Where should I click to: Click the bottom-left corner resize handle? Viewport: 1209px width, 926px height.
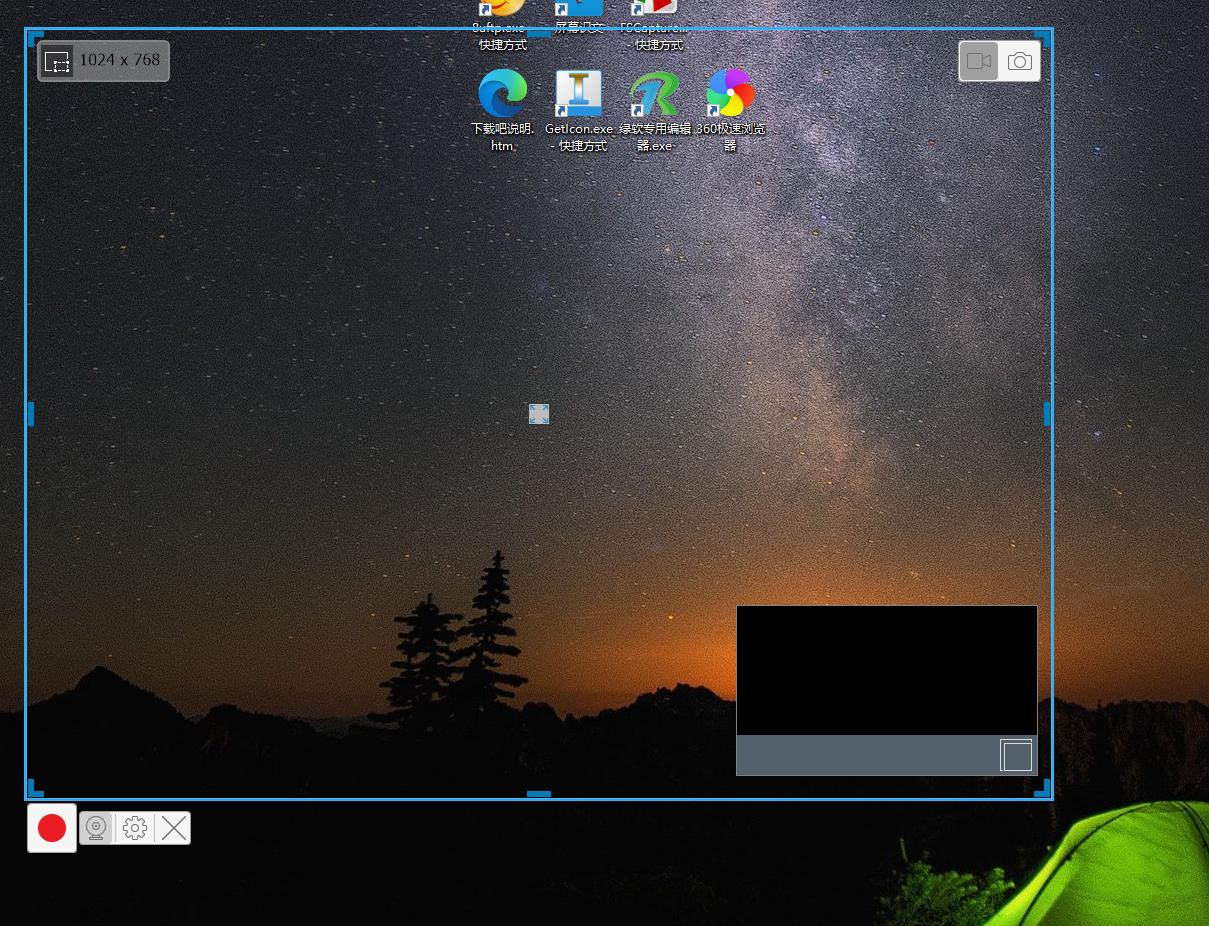coord(34,789)
